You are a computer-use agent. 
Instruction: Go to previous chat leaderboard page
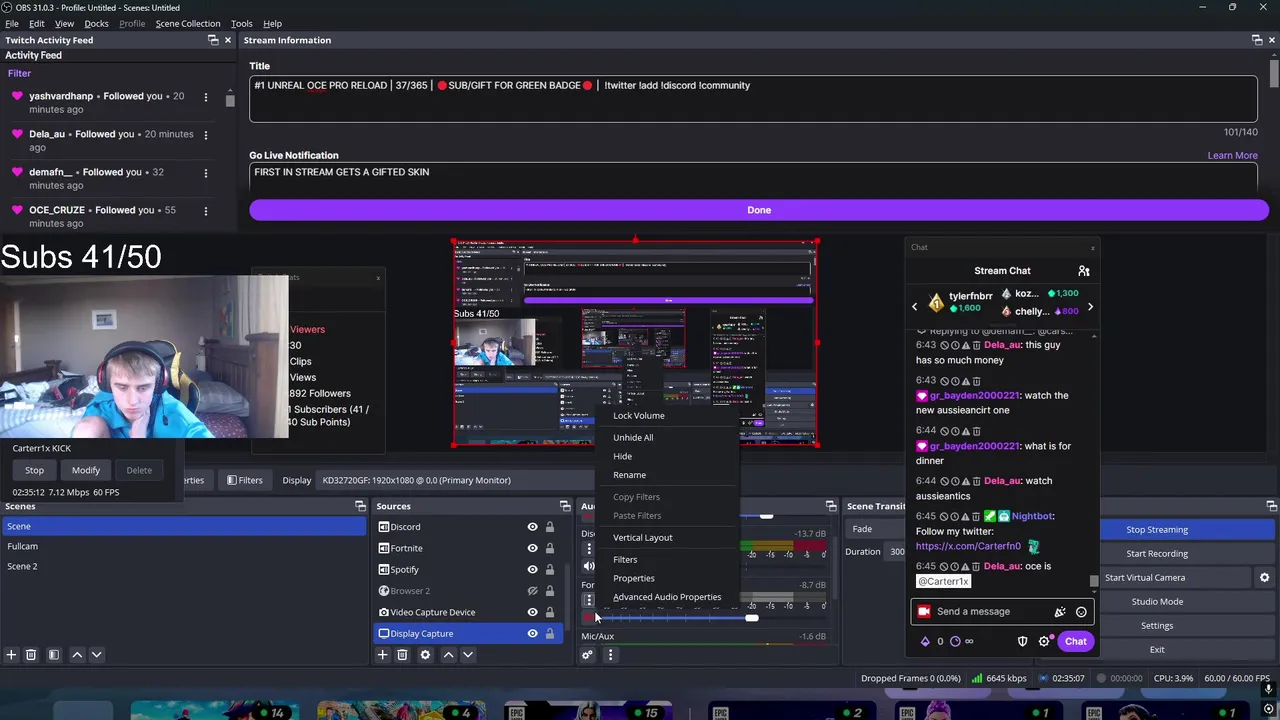point(914,307)
